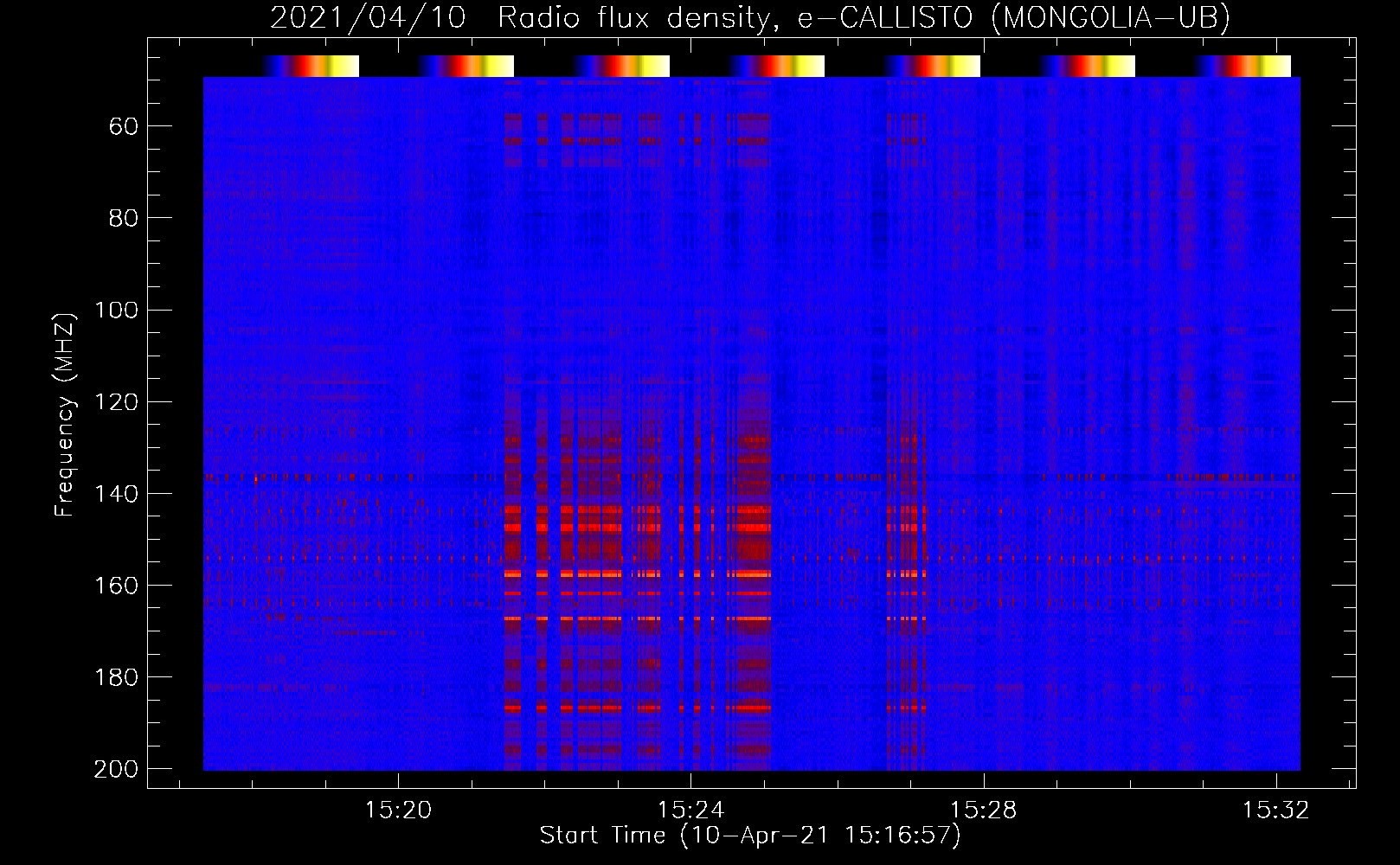Click the first color bar above spectrogram
This screenshot has width=1400, height=865.
311,66
